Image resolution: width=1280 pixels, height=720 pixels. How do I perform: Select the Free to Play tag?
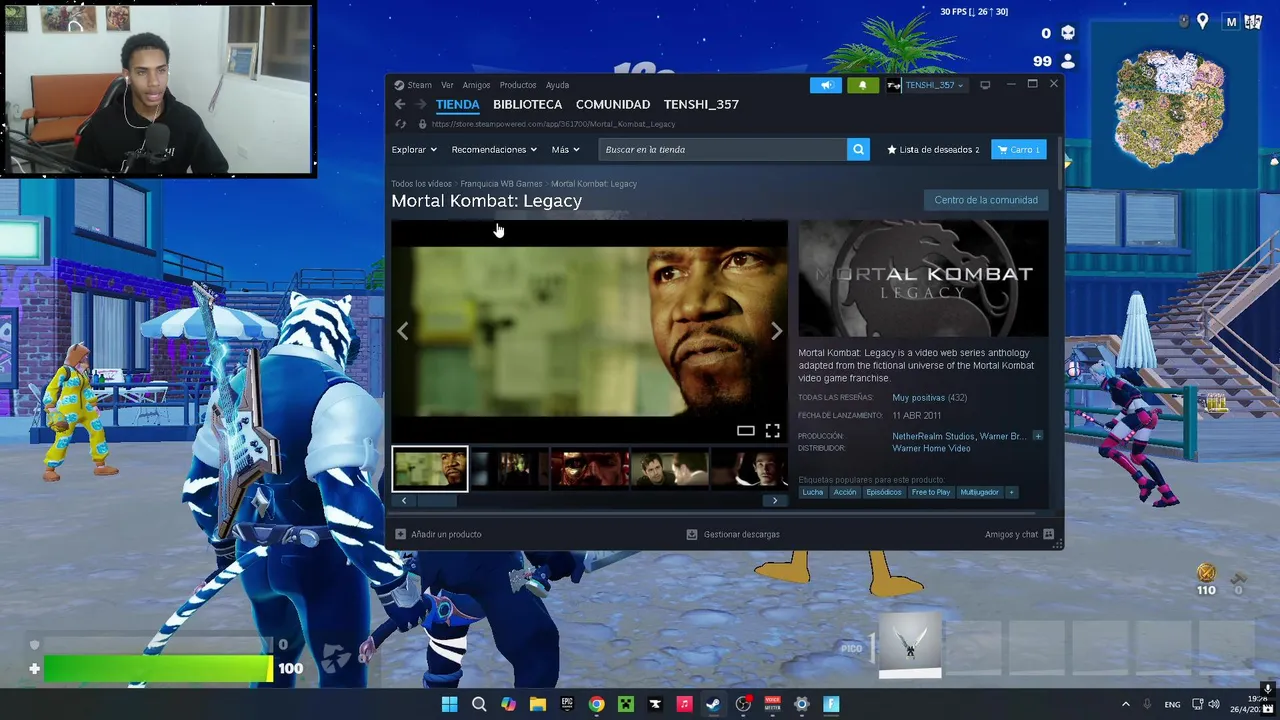931,492
